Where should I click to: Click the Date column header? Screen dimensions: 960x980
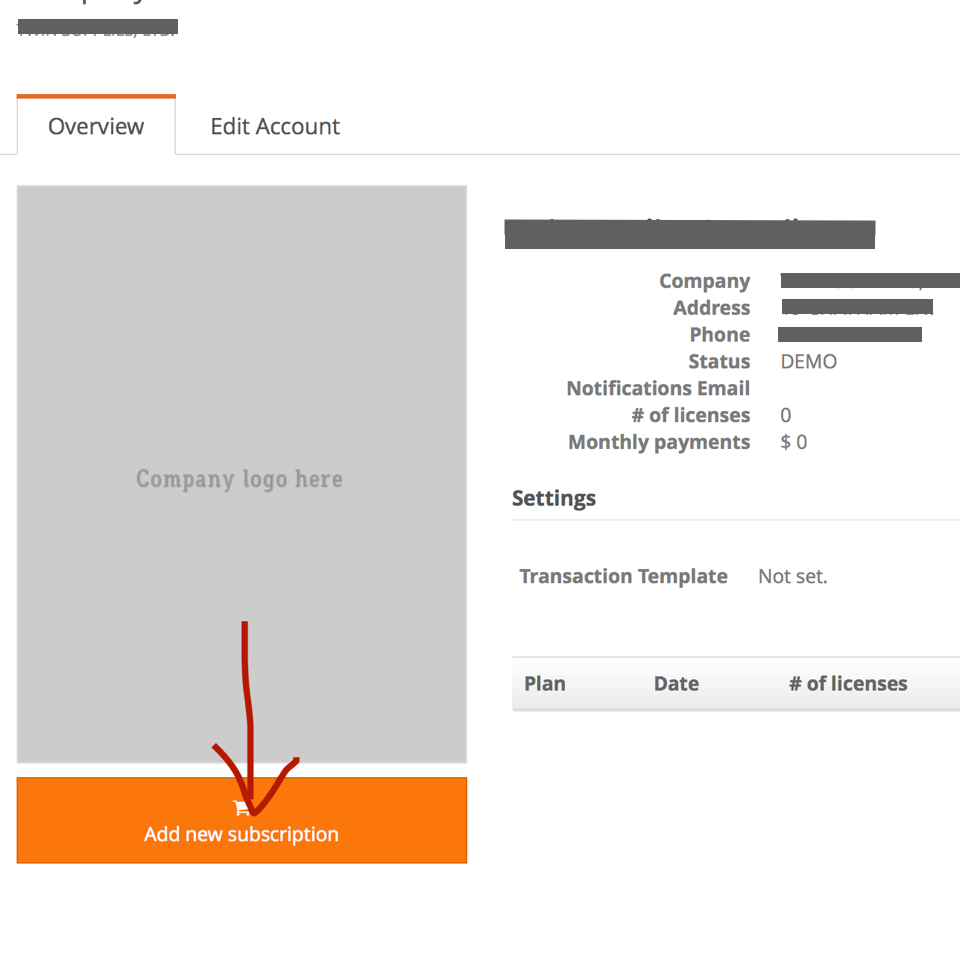point(676,684)
